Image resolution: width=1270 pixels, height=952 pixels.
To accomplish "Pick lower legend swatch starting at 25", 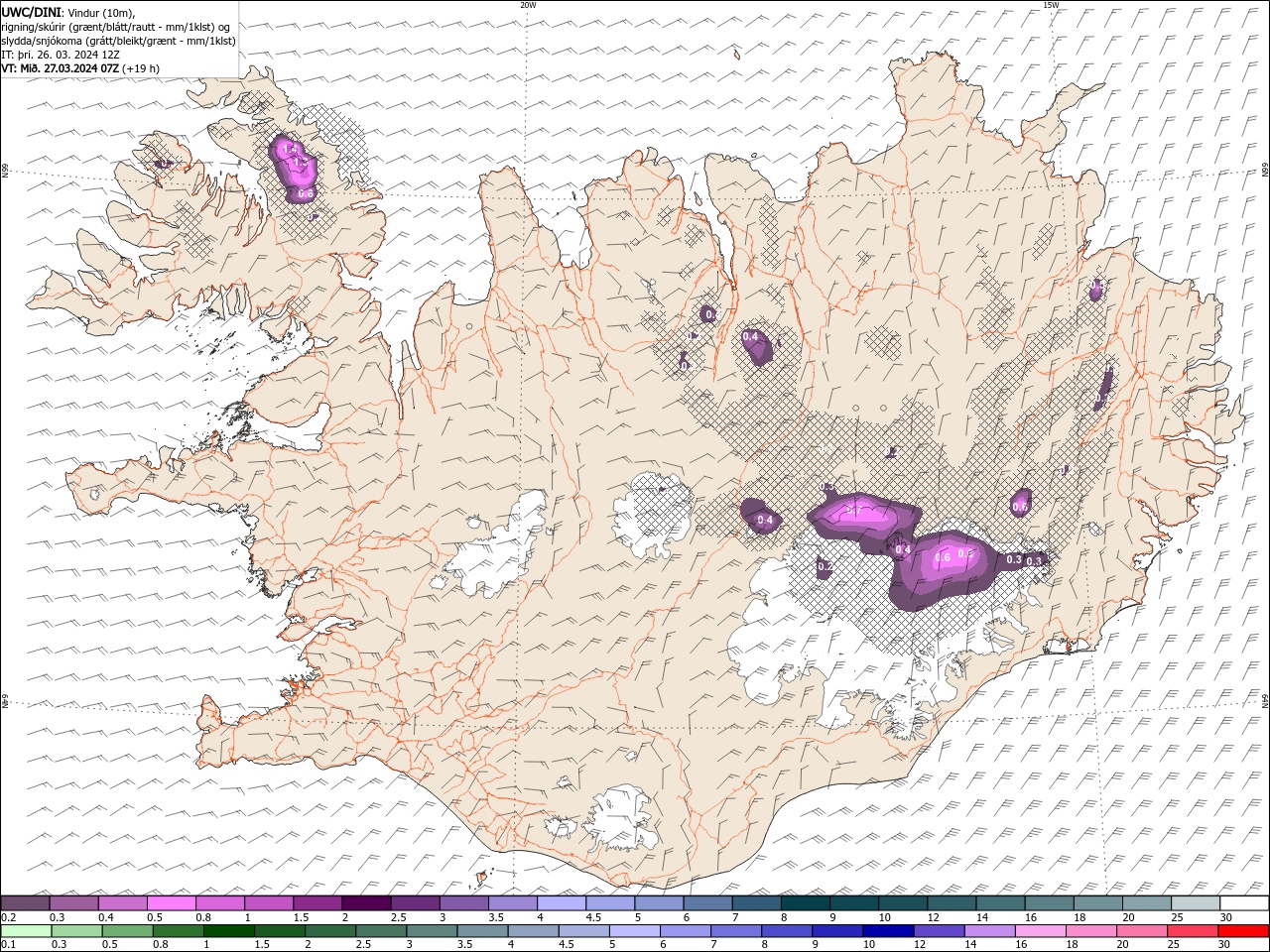I will tap(1191, 931).
